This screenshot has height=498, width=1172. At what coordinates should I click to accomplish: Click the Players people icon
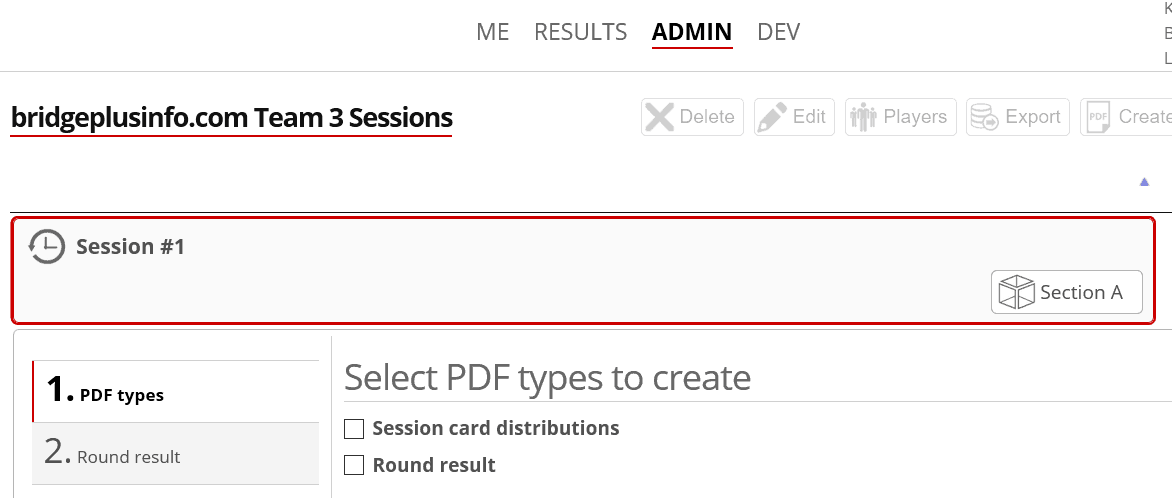click(863, 117)
